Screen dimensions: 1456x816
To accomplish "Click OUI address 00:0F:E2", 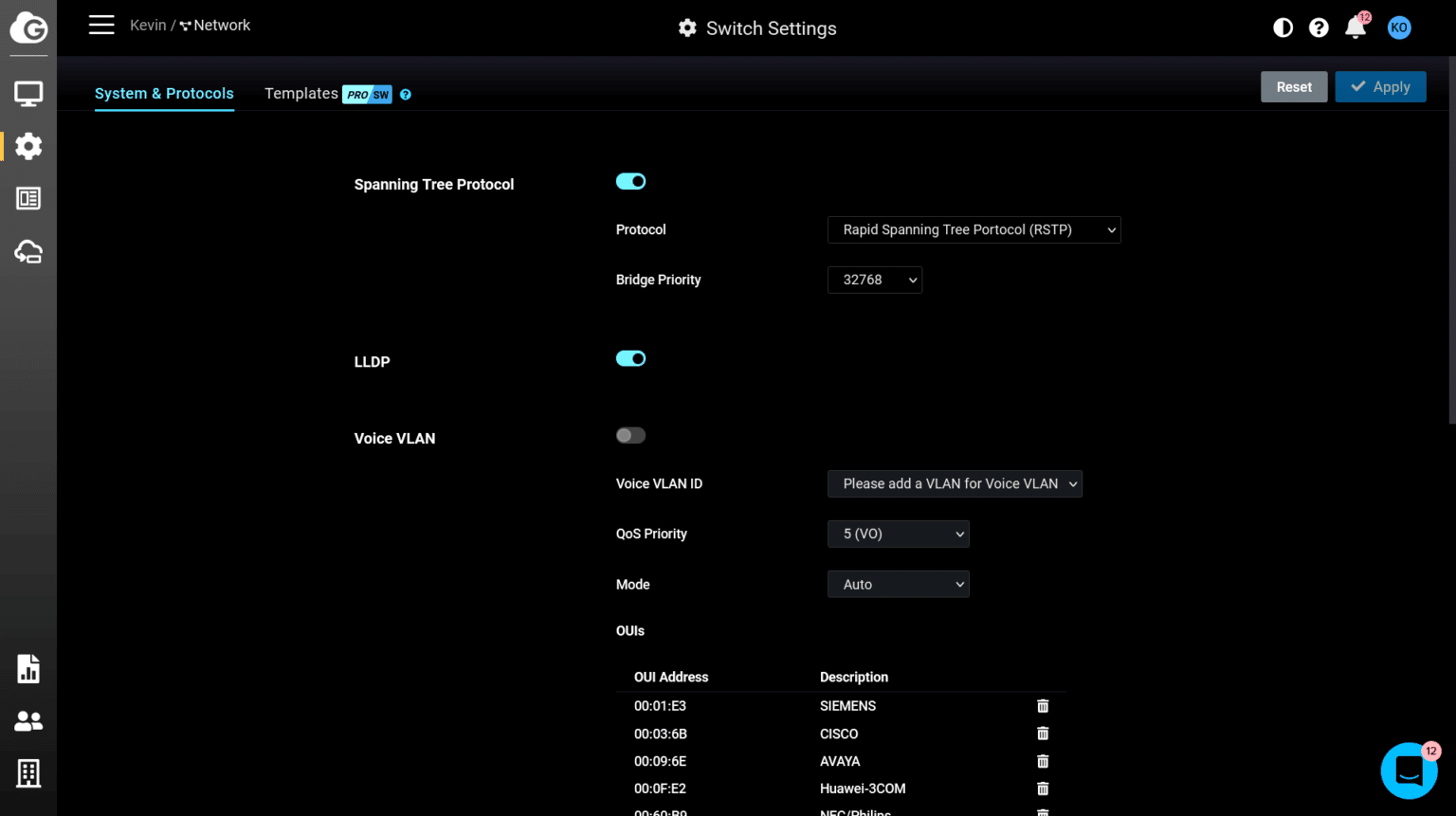I will click(x=660, y=789).
